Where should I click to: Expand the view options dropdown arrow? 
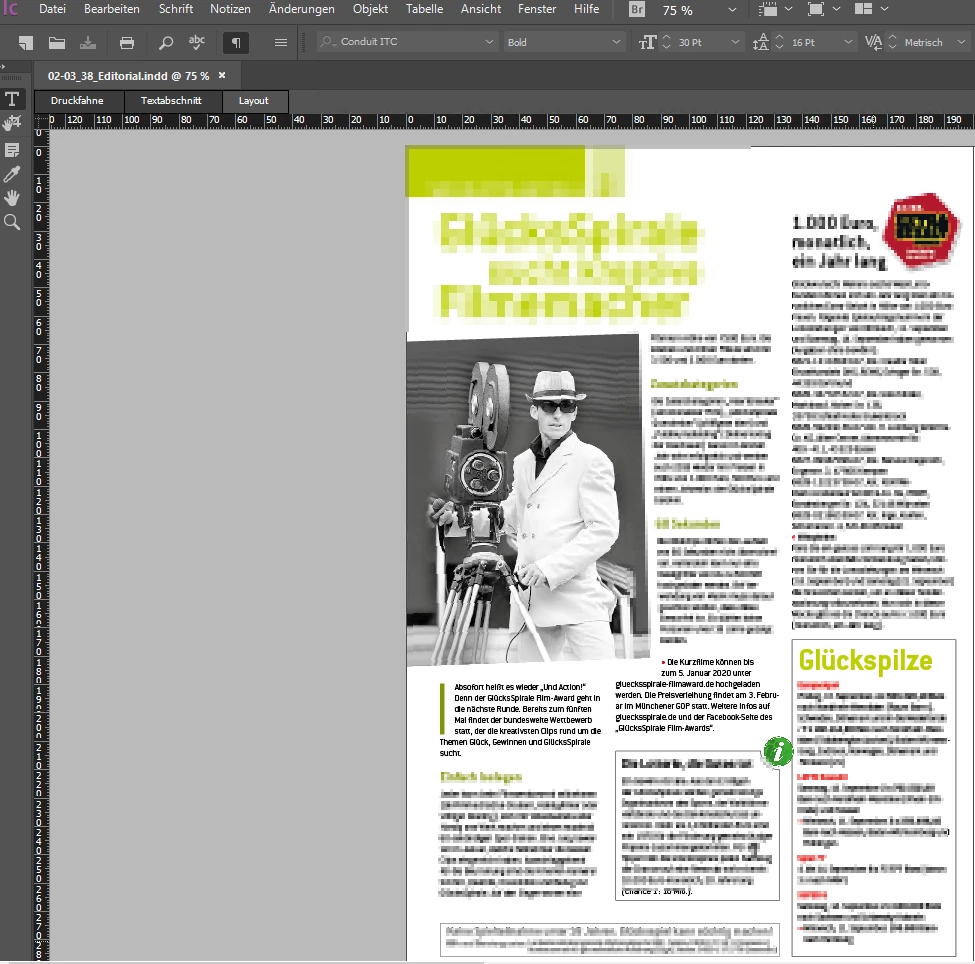point(788,9)
